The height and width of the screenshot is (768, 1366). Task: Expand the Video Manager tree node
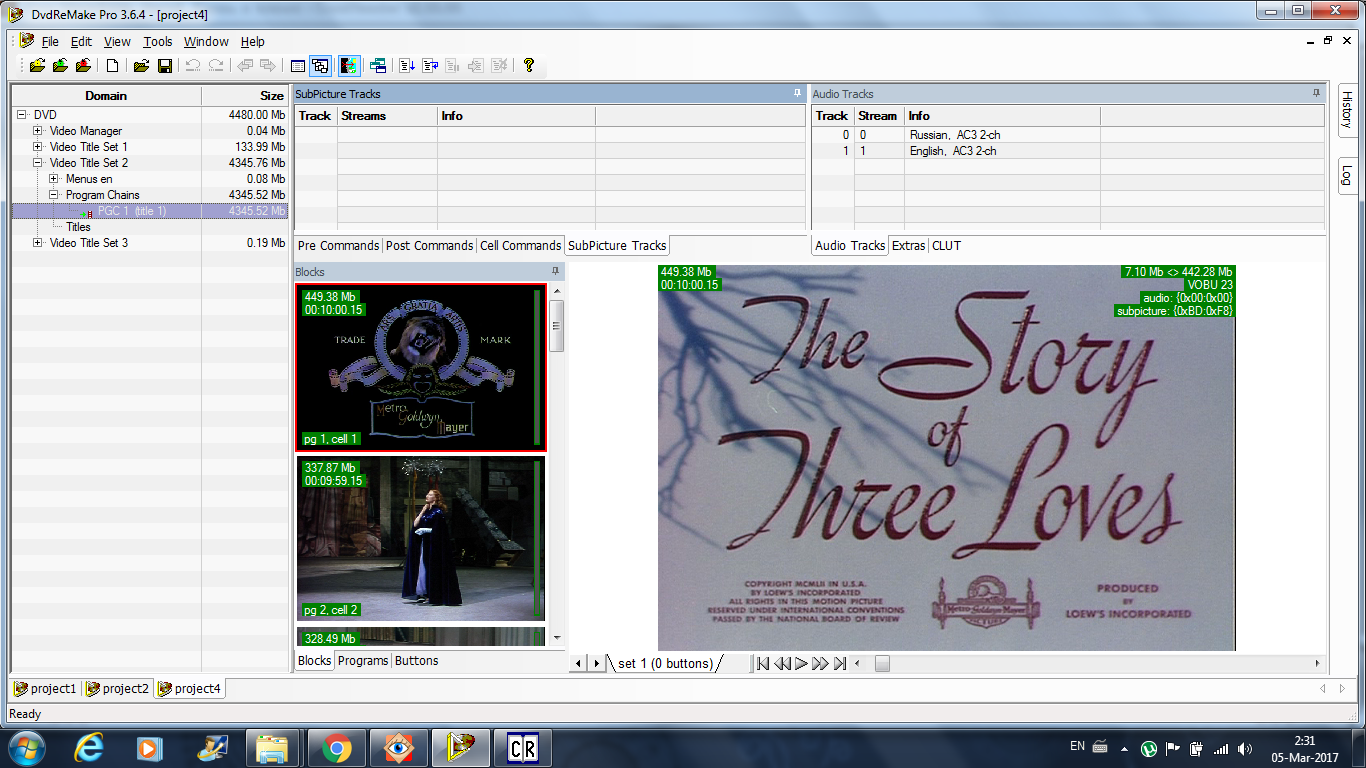pyautogui.click(x=38, y=131)
